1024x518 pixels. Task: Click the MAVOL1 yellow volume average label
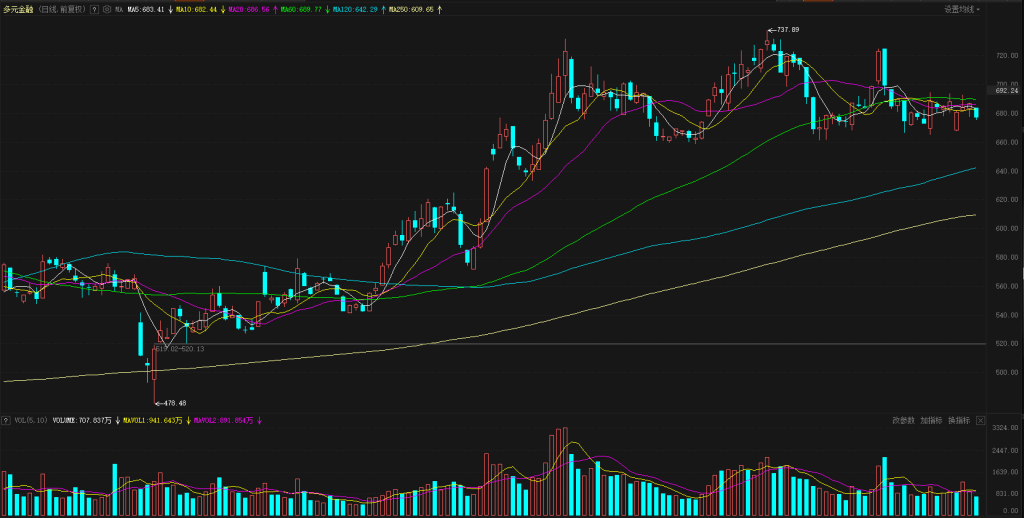click(x=152, y=421)
